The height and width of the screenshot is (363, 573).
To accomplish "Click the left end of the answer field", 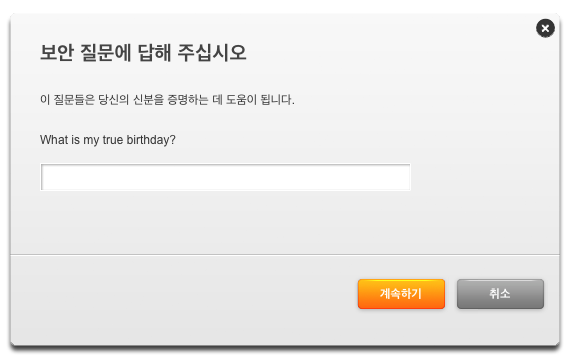I will pos(48,177).
